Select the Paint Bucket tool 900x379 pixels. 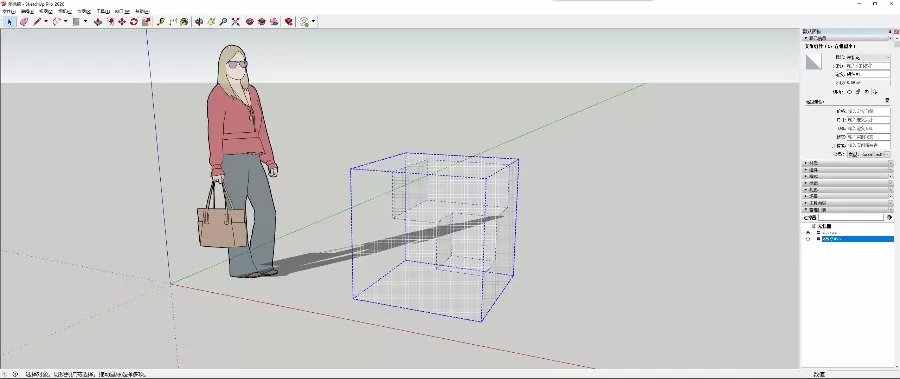pos(184,22)
